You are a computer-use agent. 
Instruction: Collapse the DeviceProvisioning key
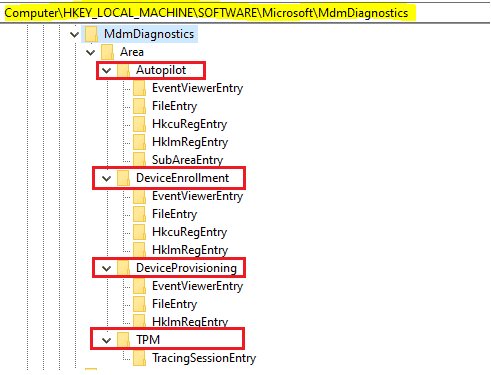coord(107,268)
